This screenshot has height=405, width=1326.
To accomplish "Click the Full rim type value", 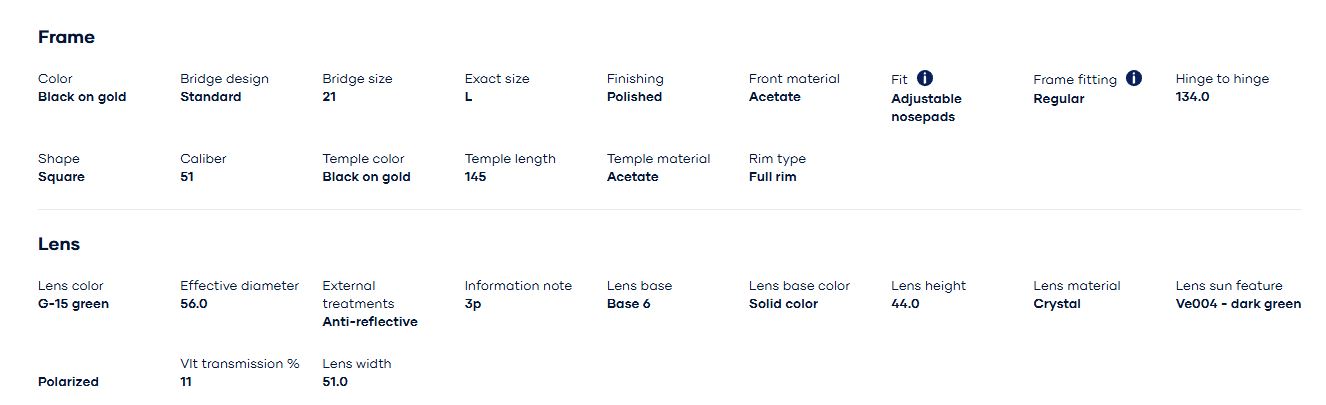I will (772, 177).
